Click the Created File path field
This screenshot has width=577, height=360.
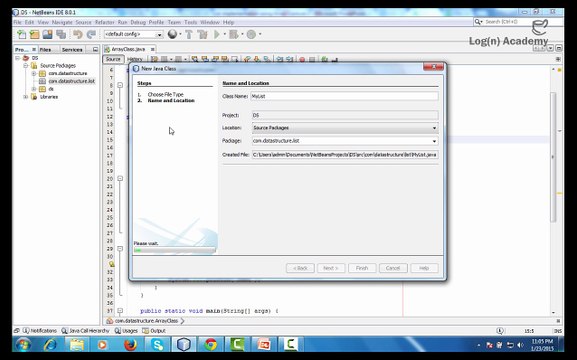click(345, 155)
